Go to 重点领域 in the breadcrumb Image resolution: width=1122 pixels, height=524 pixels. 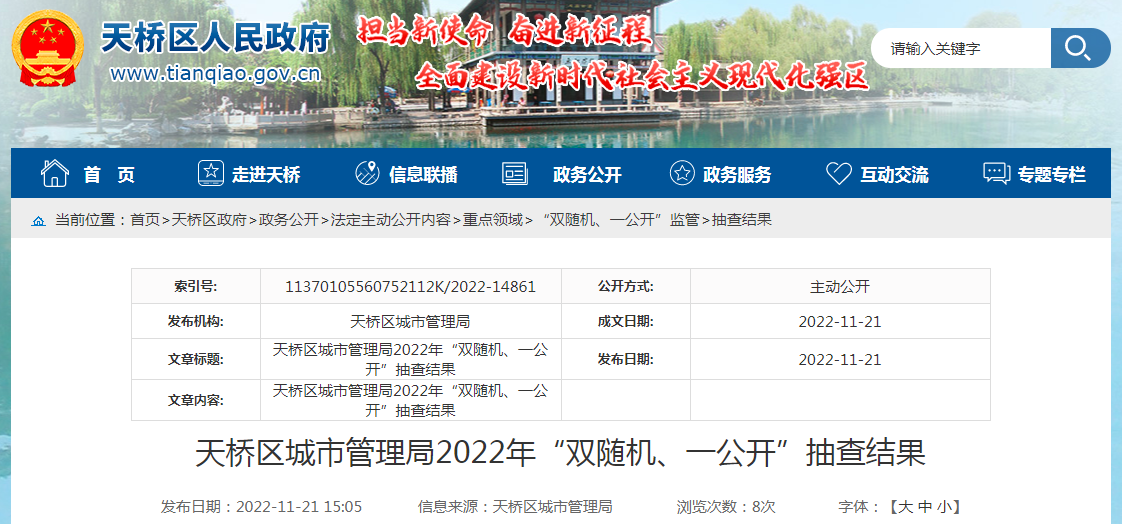[492, 220]
